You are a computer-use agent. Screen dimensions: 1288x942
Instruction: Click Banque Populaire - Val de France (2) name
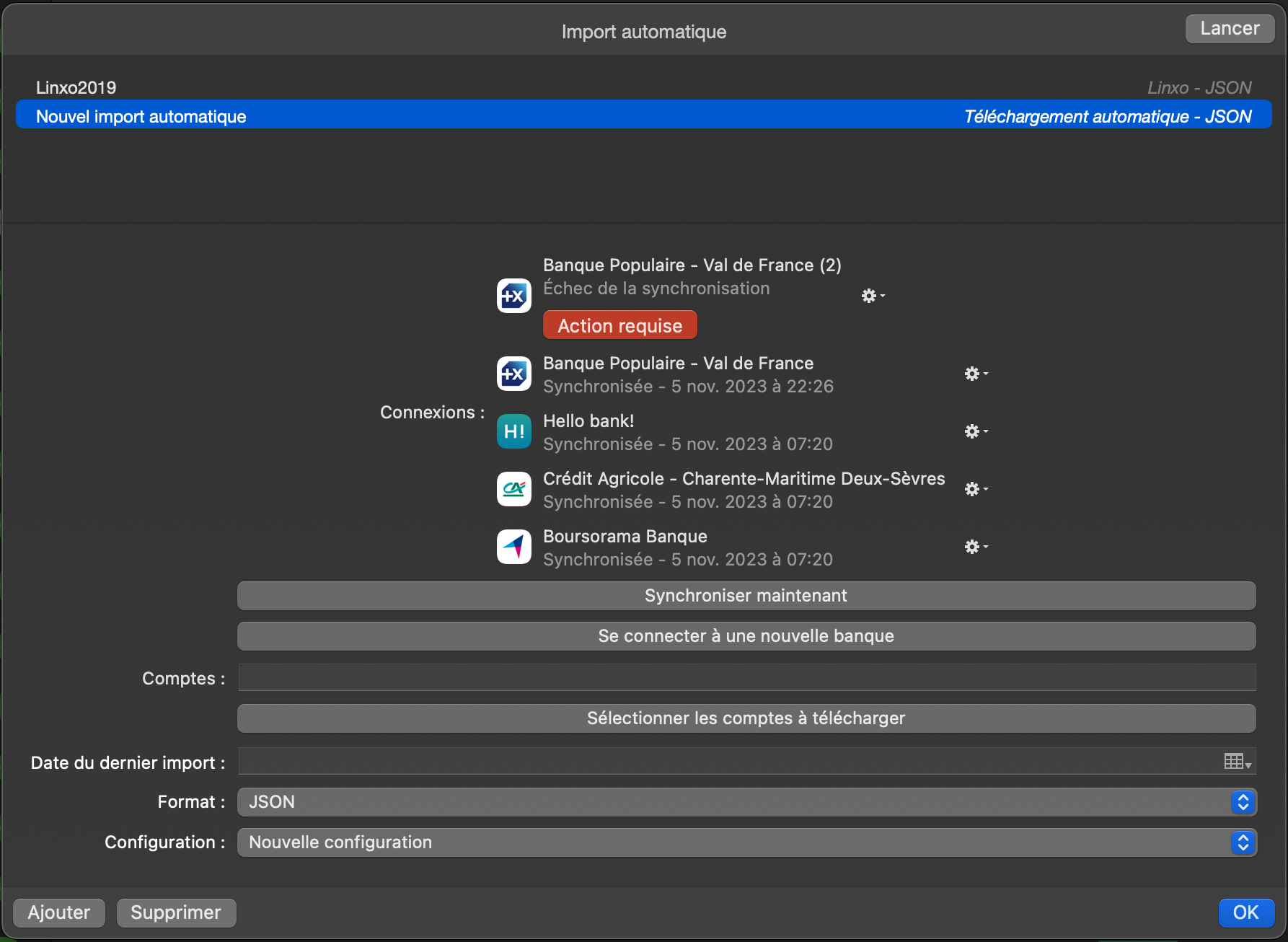[692, 265]
